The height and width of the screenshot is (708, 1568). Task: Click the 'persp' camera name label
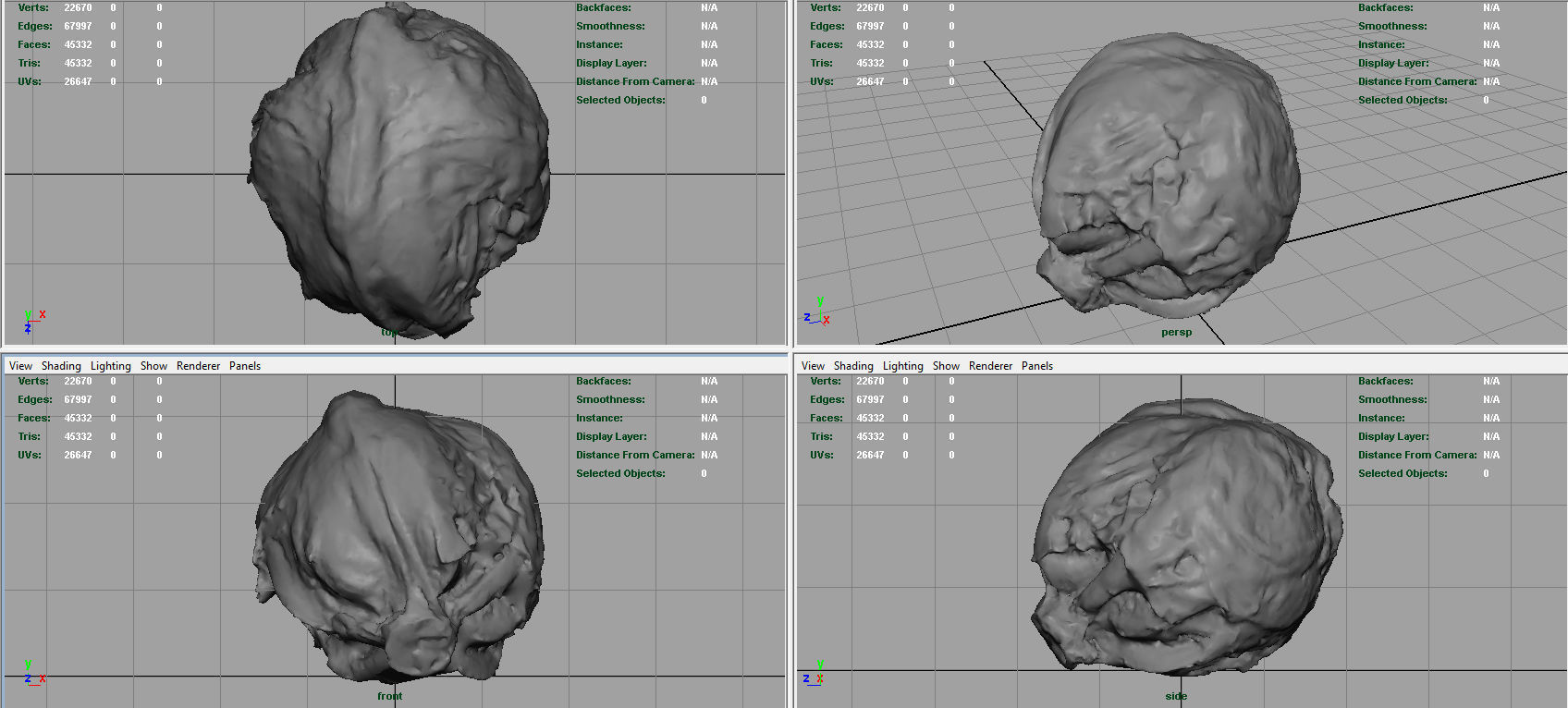tap(1176, 332)
